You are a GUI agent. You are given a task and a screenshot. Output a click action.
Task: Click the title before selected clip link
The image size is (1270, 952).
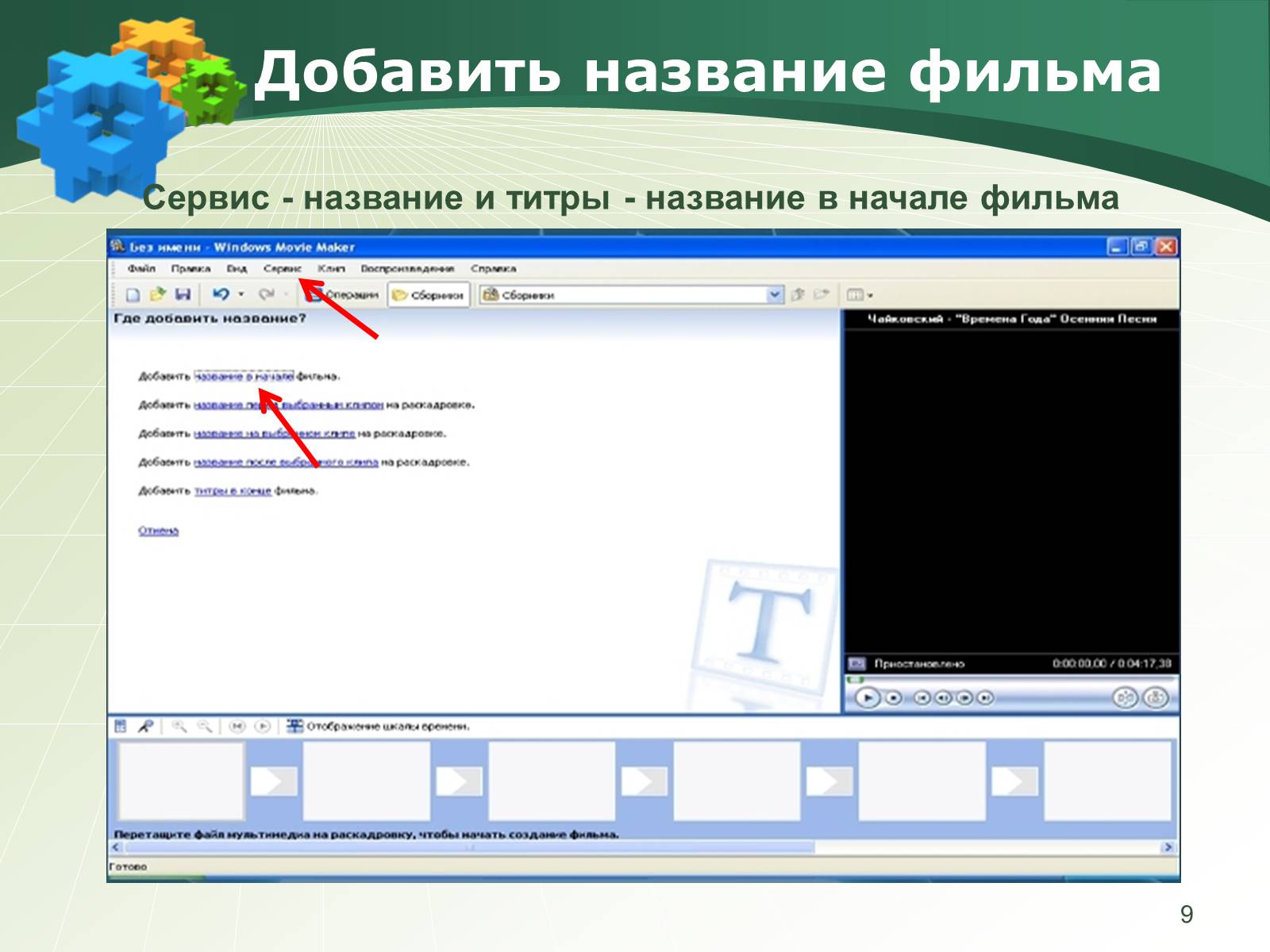(289, 405)
